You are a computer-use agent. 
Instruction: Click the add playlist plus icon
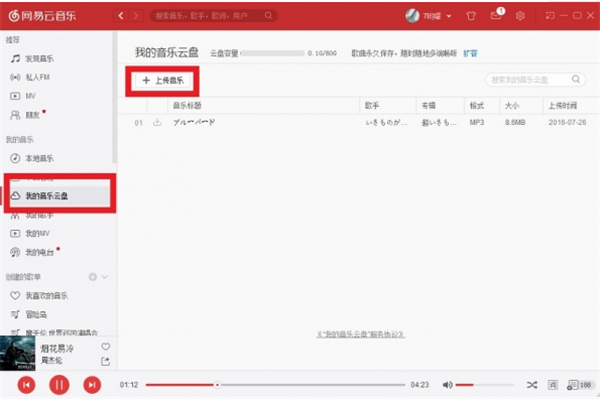(93, 277)
